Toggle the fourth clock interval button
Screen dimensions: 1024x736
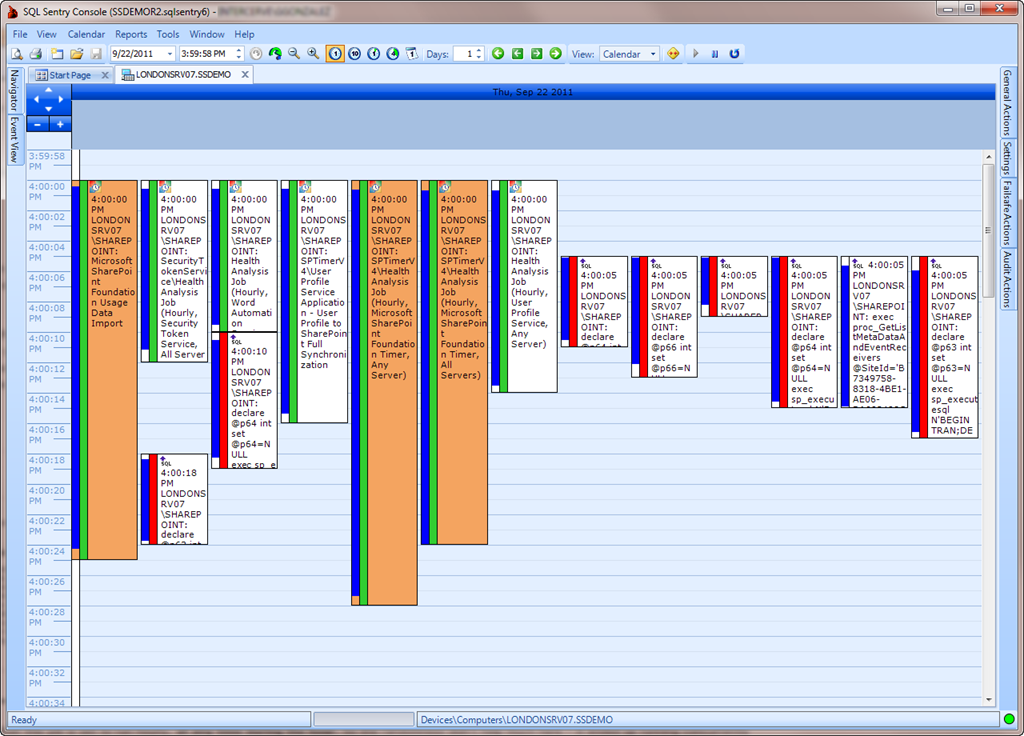tap(392, 54)
